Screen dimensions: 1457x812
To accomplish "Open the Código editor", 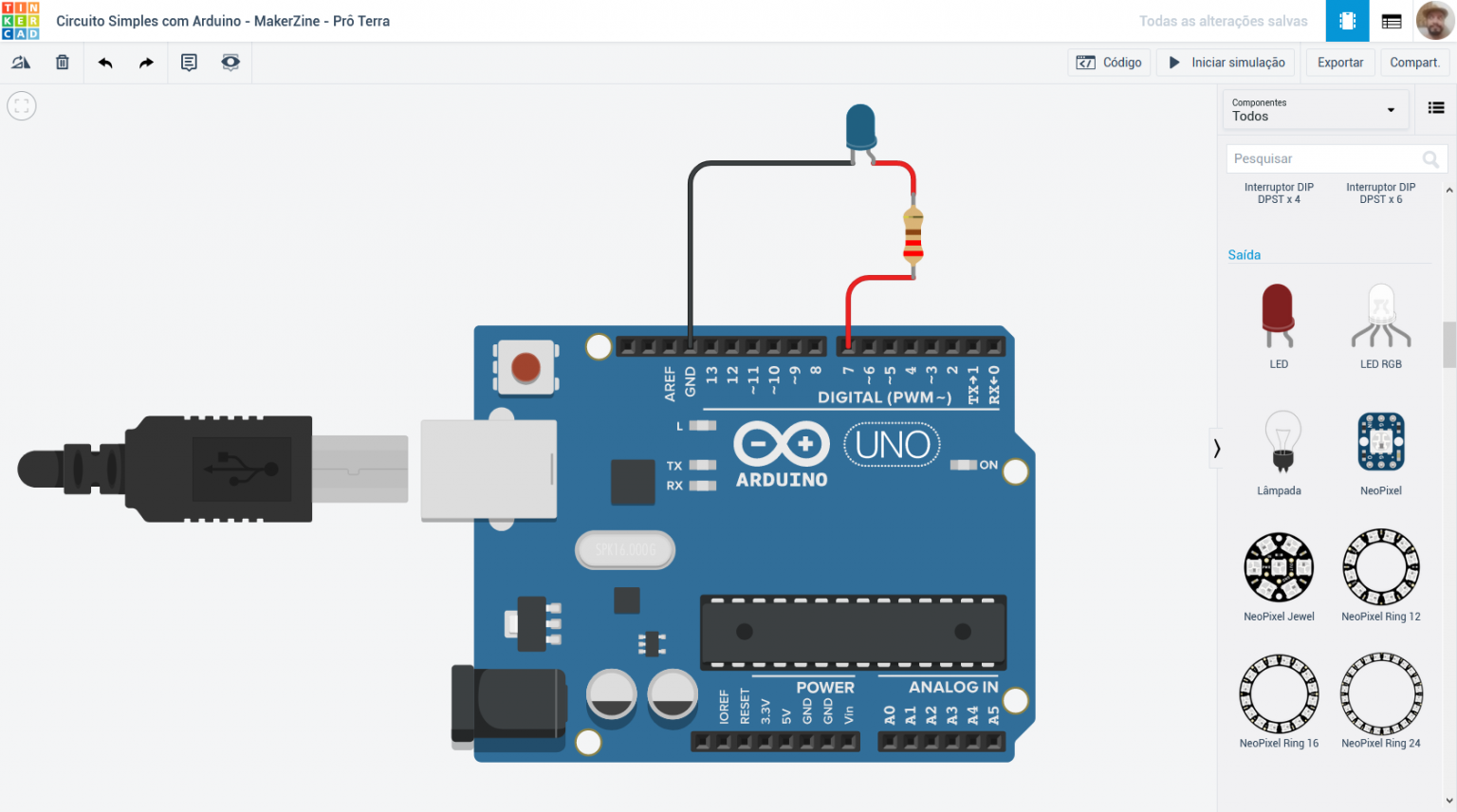I will pyautogui.click(x=1108, y=62).
